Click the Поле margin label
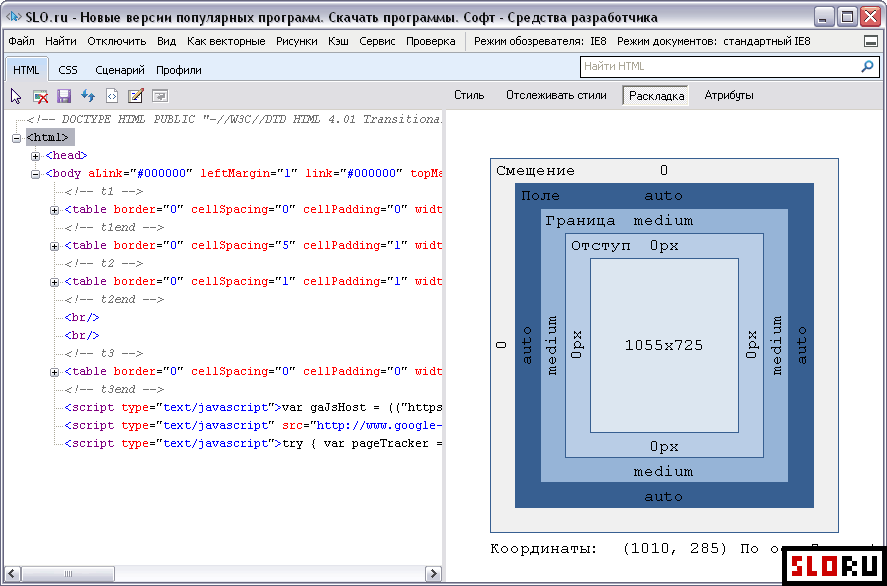887x586 pixels. tap(540, 196)
